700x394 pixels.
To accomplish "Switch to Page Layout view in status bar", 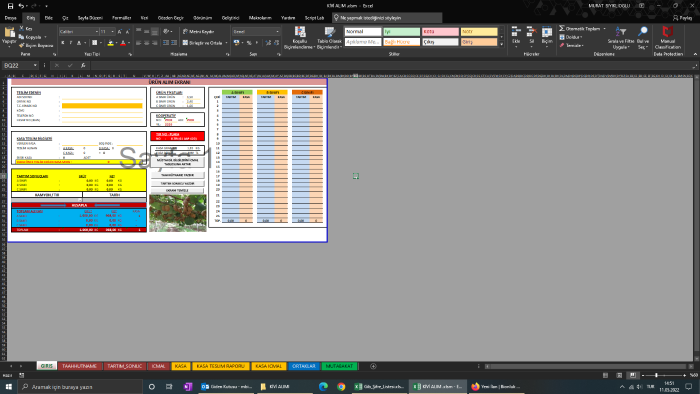I will 619,375.
